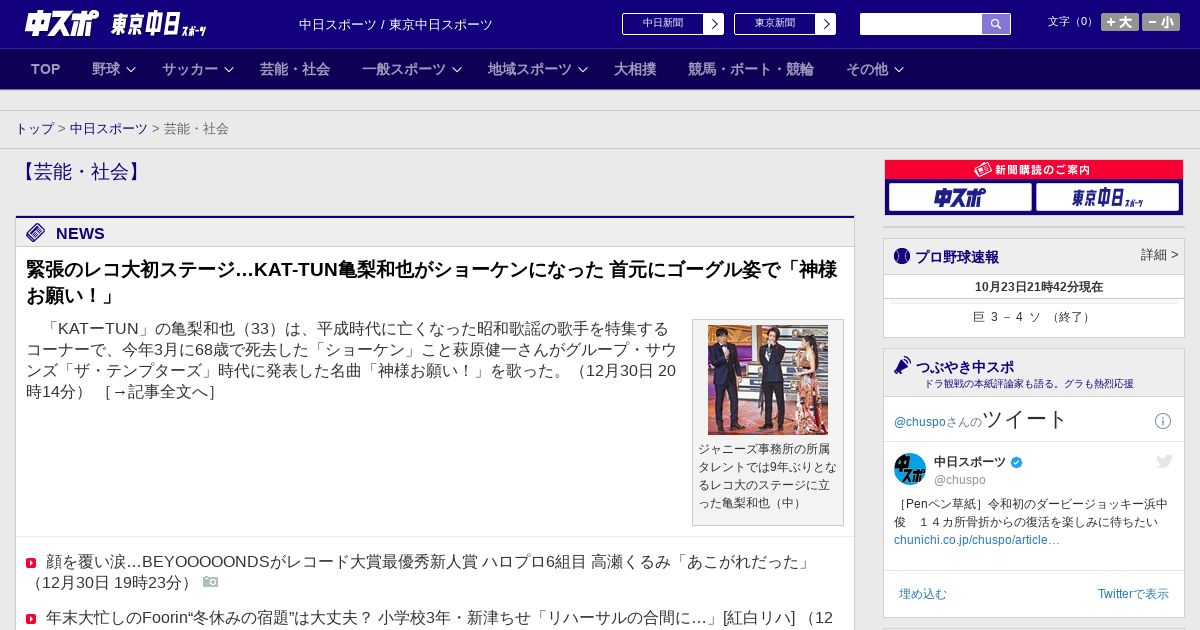This screenshot has width=1200, height=630.
Task: Open the KAT-TUN亀梨和也 headline article
Action: point(431,283)
